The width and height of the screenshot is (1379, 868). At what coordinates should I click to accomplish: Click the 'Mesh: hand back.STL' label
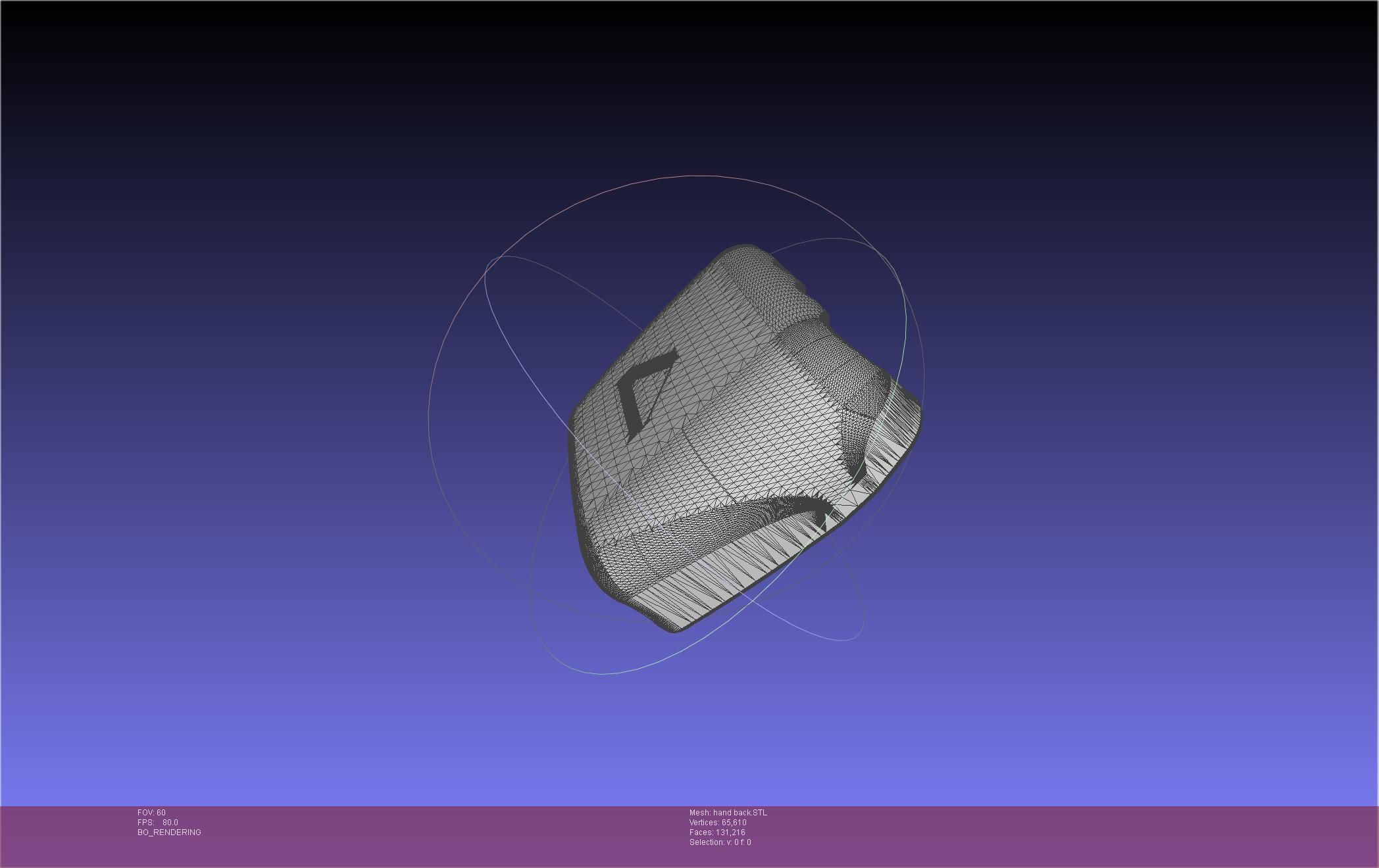tap(728, 813)
